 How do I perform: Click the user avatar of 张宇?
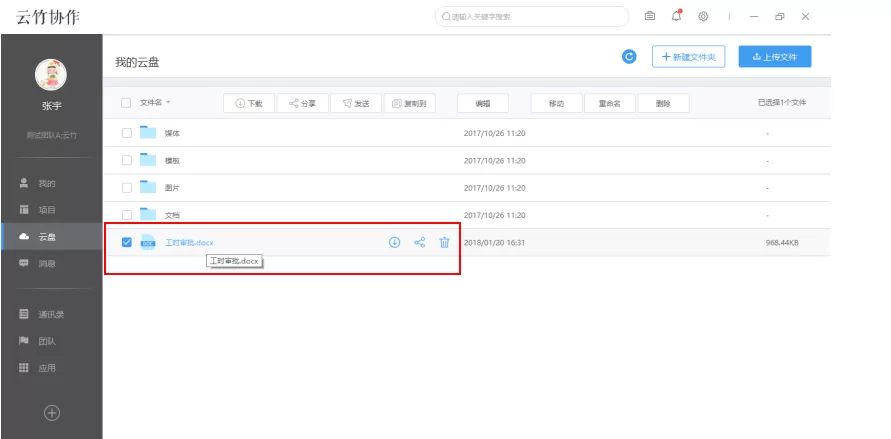[x=51, y=74]
